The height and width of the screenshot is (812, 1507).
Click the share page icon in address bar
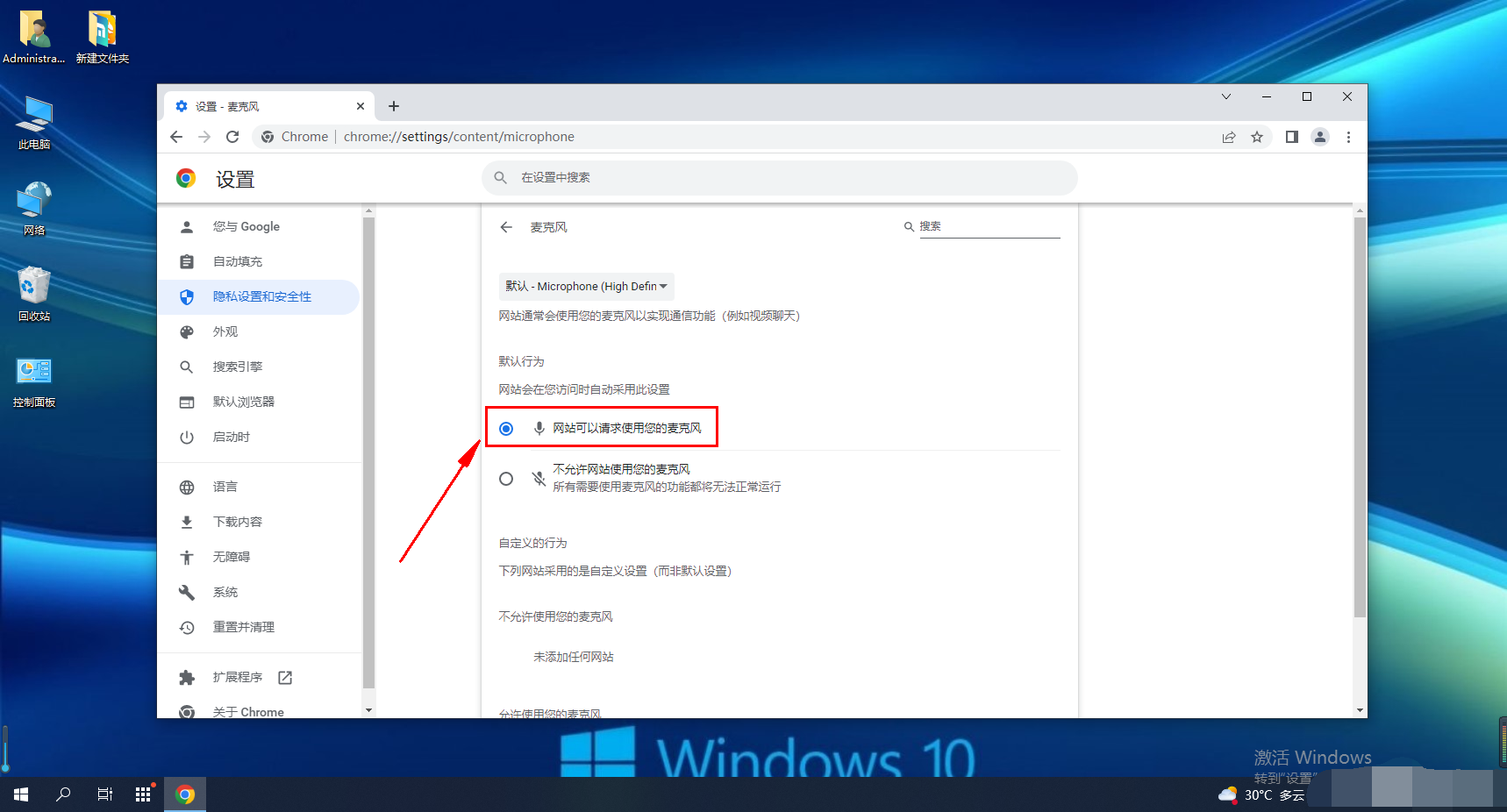[x=1229, y=137]
